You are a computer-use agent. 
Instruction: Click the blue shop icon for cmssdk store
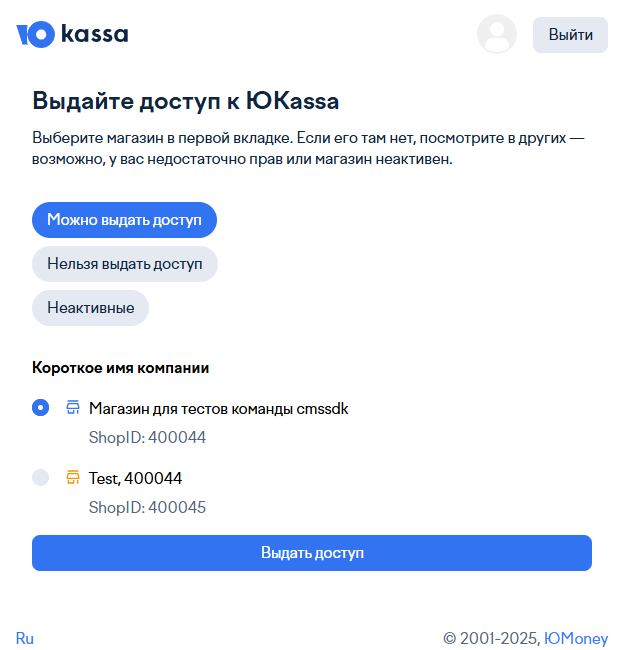[x=73, y=408]
